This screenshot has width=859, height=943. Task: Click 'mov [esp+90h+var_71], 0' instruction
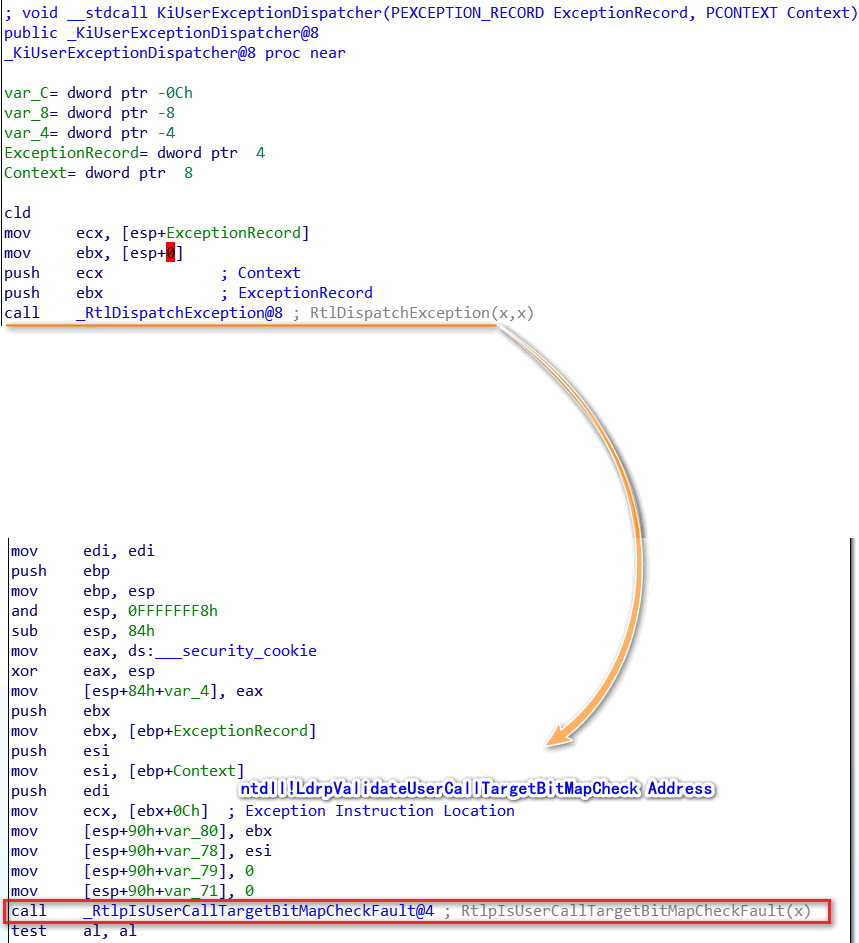point(132,891)
